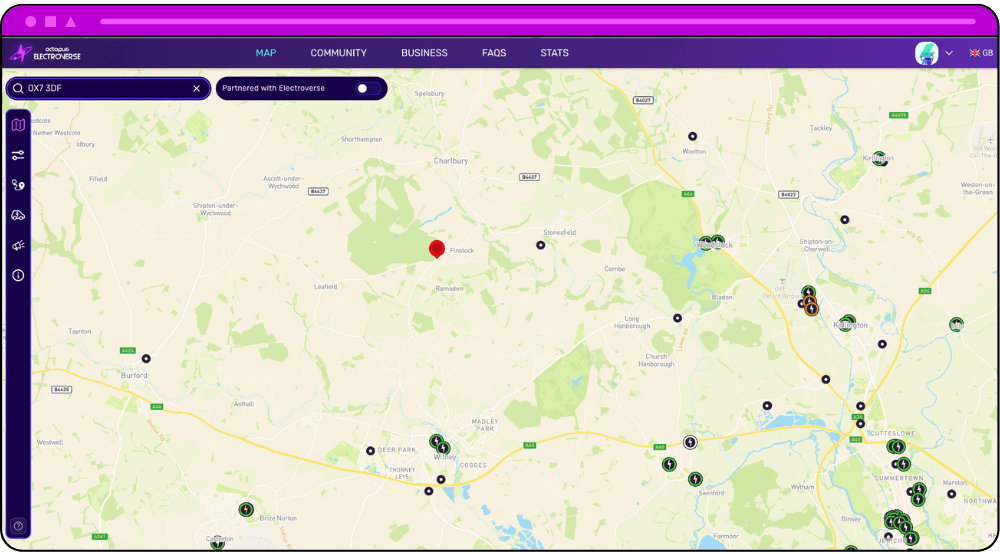Open the STATS page
The image size is (1000, 554).
pyautogui.click(x=554, y=53)
